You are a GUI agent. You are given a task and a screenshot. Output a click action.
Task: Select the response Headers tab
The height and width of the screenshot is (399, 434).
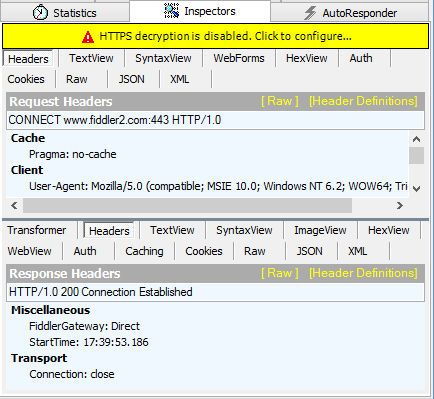[109, 231]
